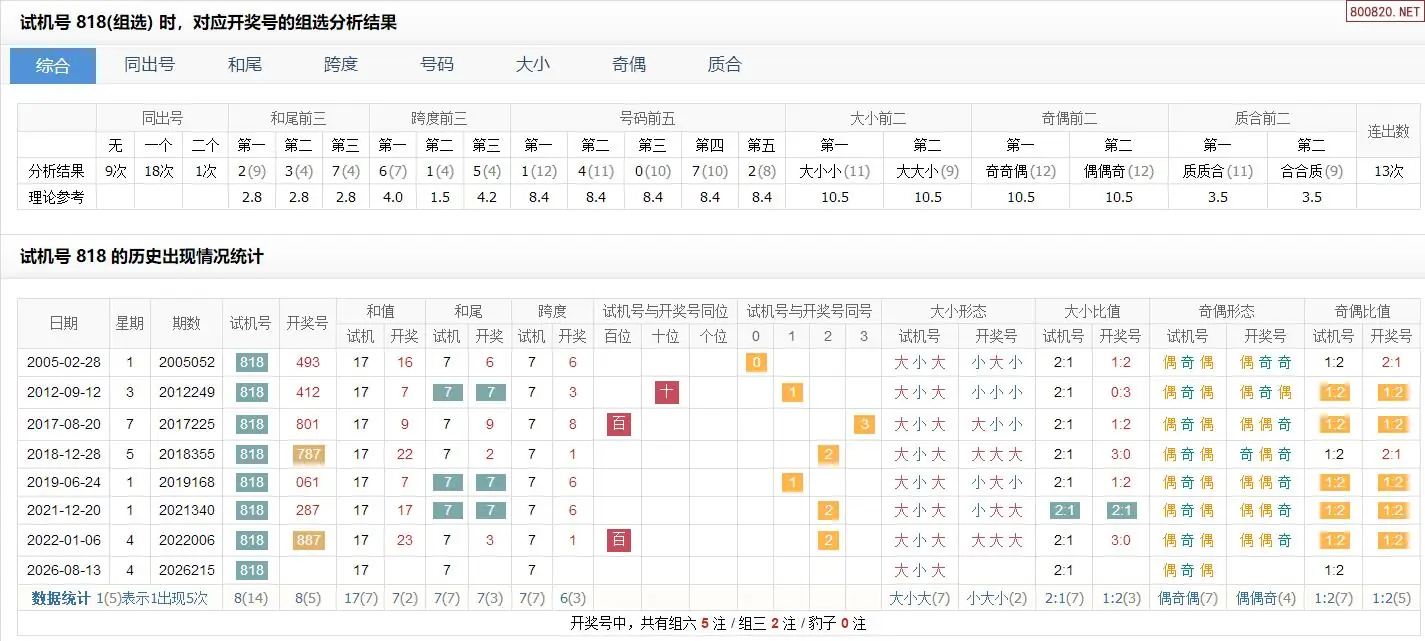Click the 日期 column header
Viewport: 1425px width, 641px height.
[64, 324]
